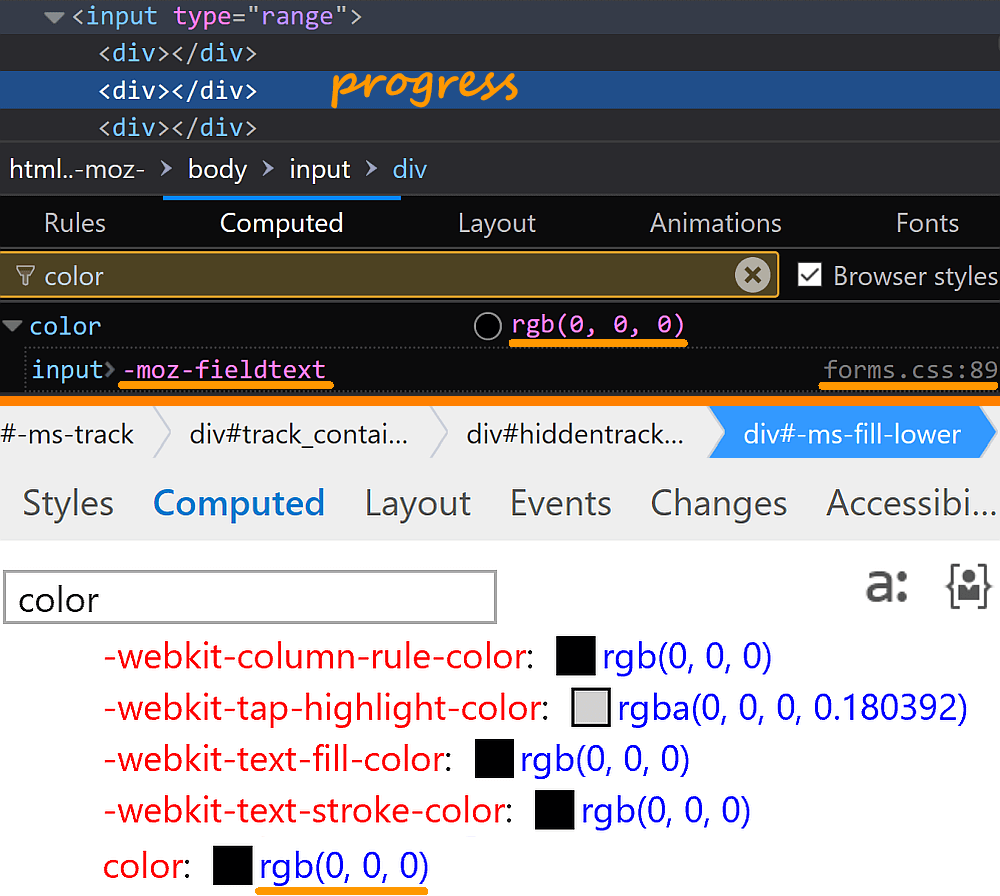Open the Layout tab in dark panel
The image size is (1000, 896).
(x=496, y=223)
